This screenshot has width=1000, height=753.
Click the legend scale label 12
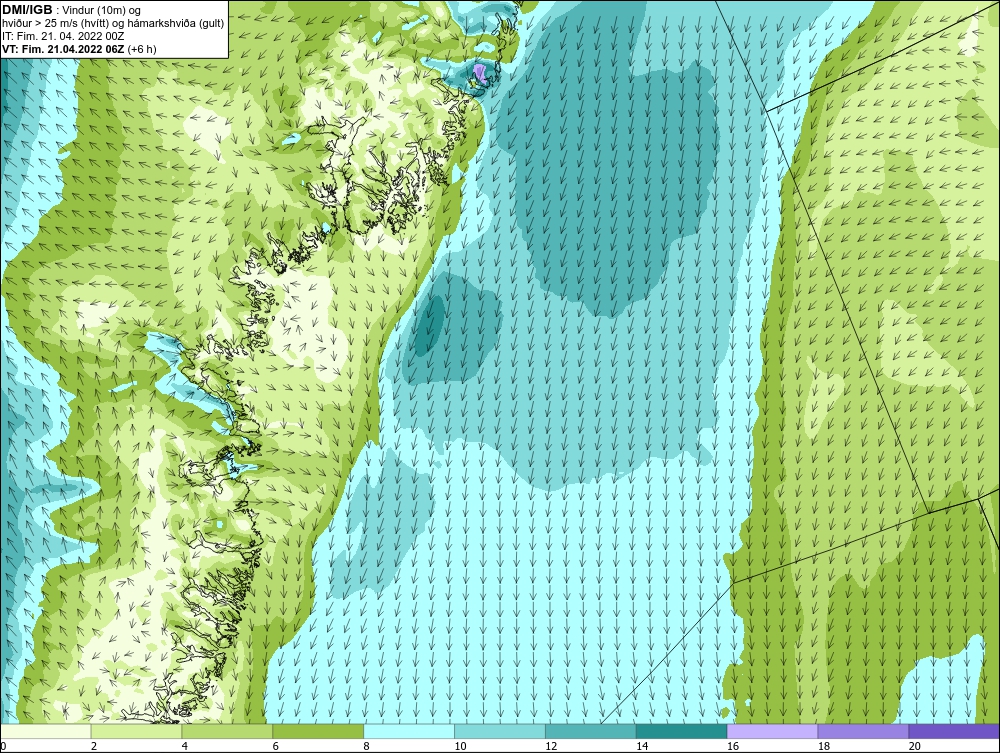551,746
